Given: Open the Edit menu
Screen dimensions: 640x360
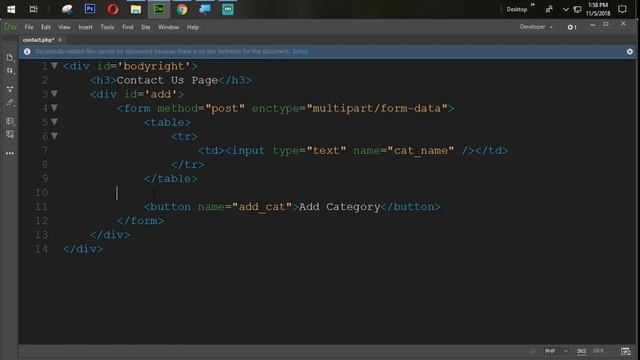Looking at the screenshot, I should pos(46,27).
